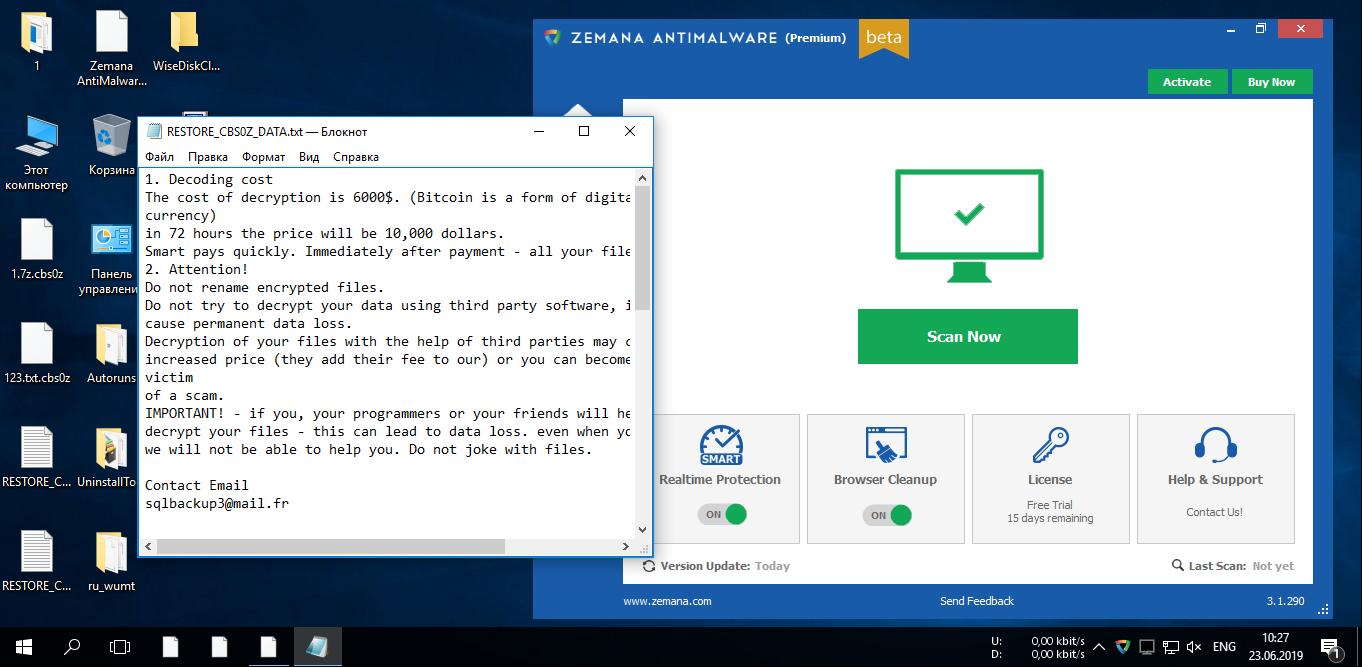The image size is (1362, 667).
Task: Click the green monitor checkmark status icon
Action: point(968,226)
